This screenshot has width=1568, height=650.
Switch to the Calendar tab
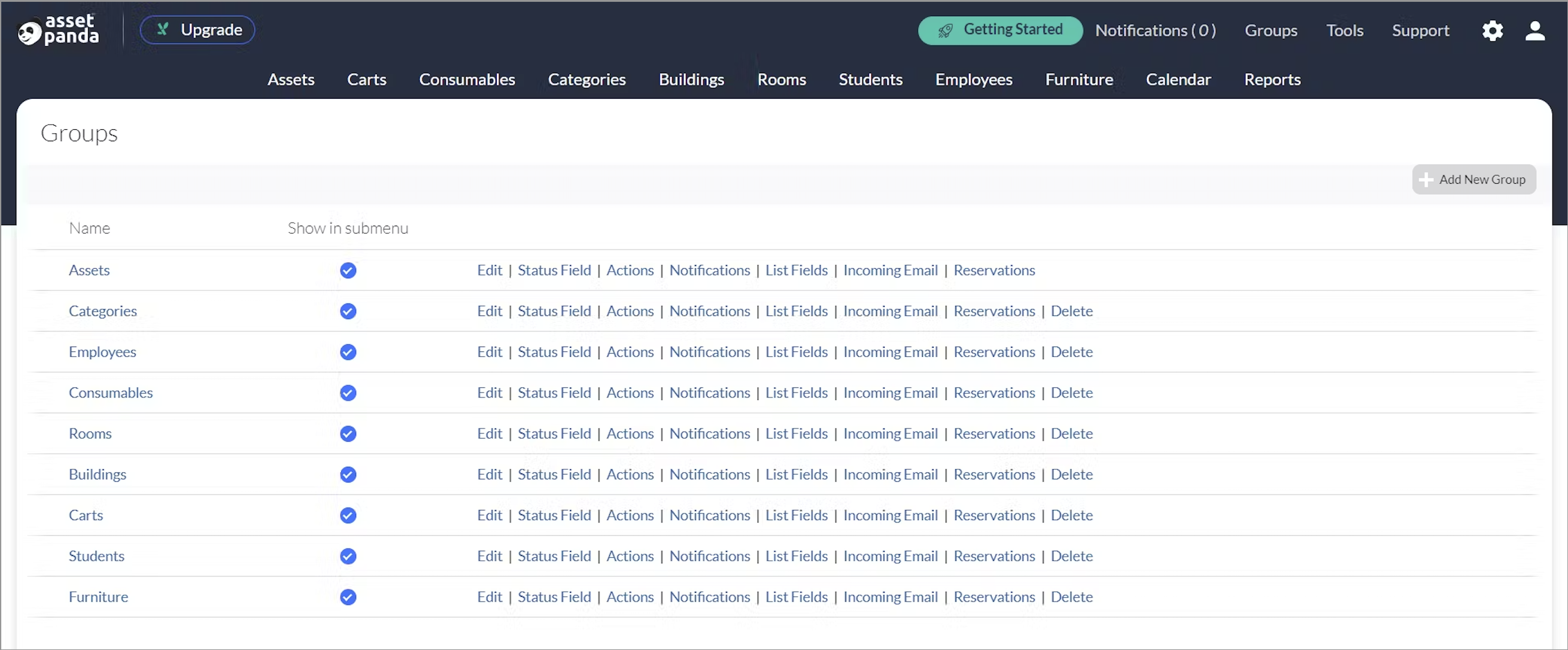coord(1178,79)
